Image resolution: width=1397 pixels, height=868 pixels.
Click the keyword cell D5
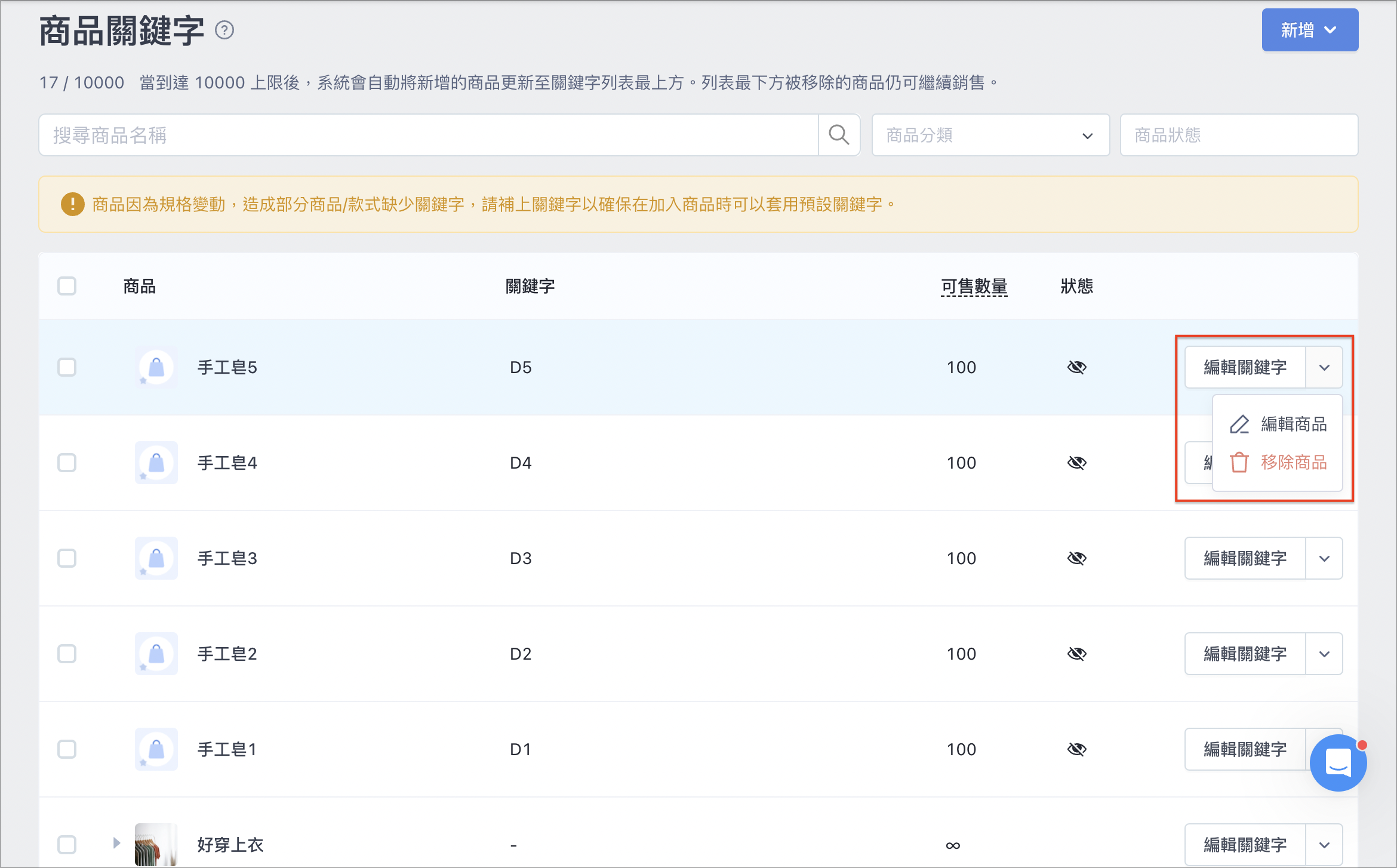tap(521, 367)
